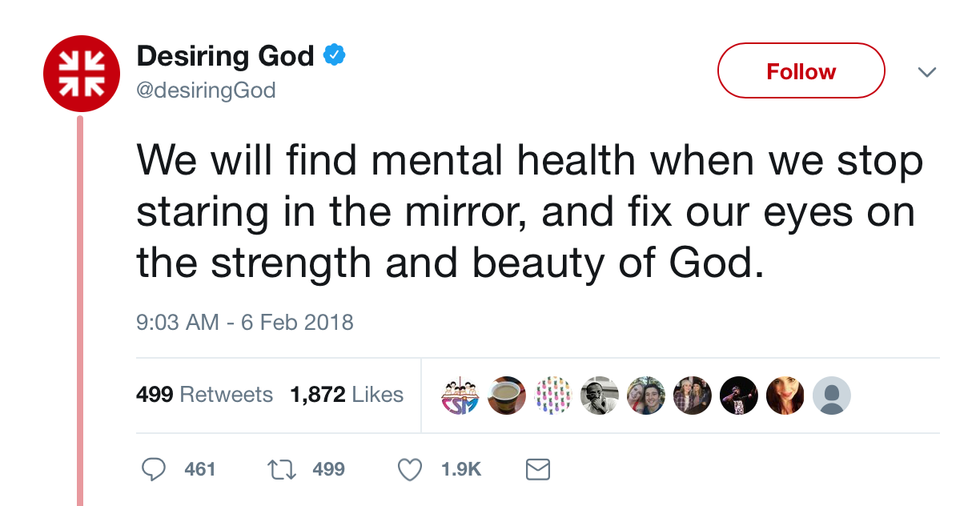
Task: Click the default gray silhouette avatar
Action: click(x=832, y=396)
